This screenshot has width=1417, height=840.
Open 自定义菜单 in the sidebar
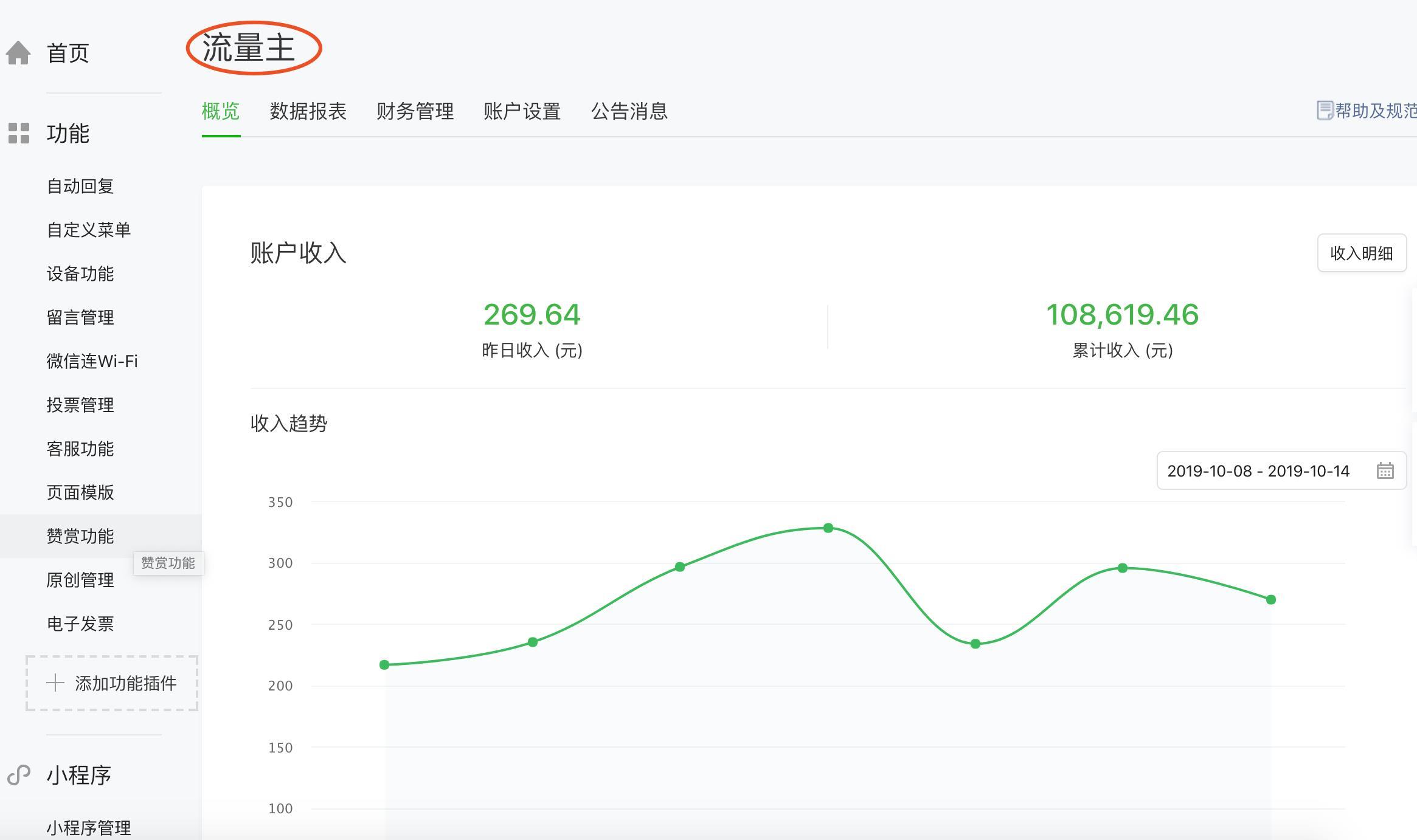(89, 230)
